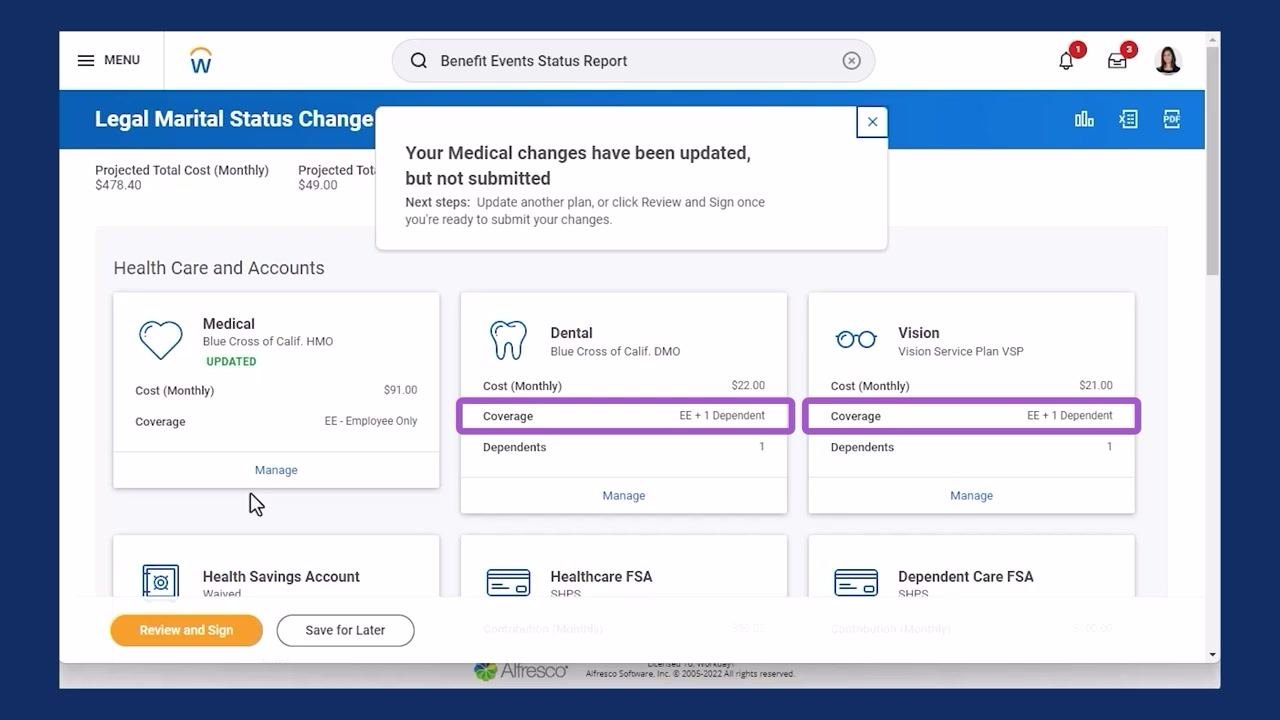The width and height of the screenshot is (1280, 720).
Task: Export to PDF icon in header
Action: (1172, 119)
